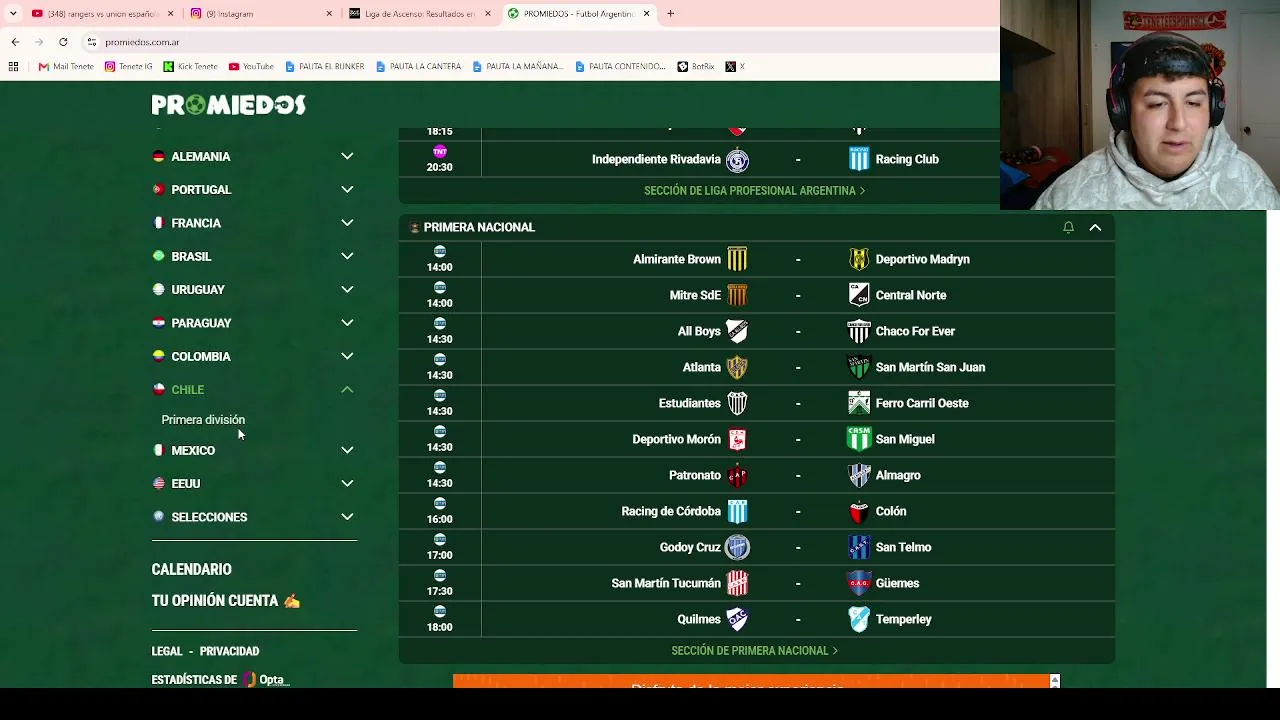The image size is (1280, 720).
Task: Click the Quilmes team crest
Action: tap(737, 619)
